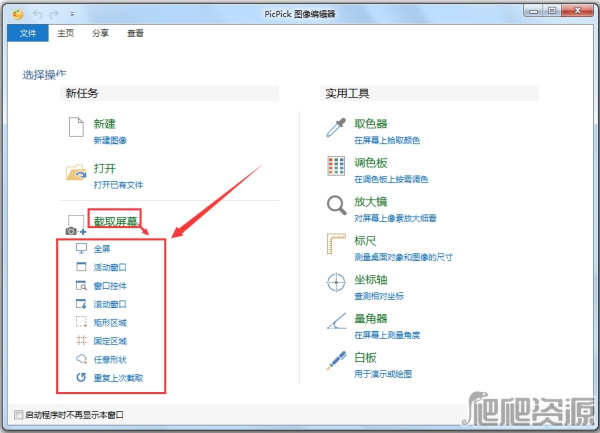
Task: Open the 白板 tool link
Action: pos(365,358)
